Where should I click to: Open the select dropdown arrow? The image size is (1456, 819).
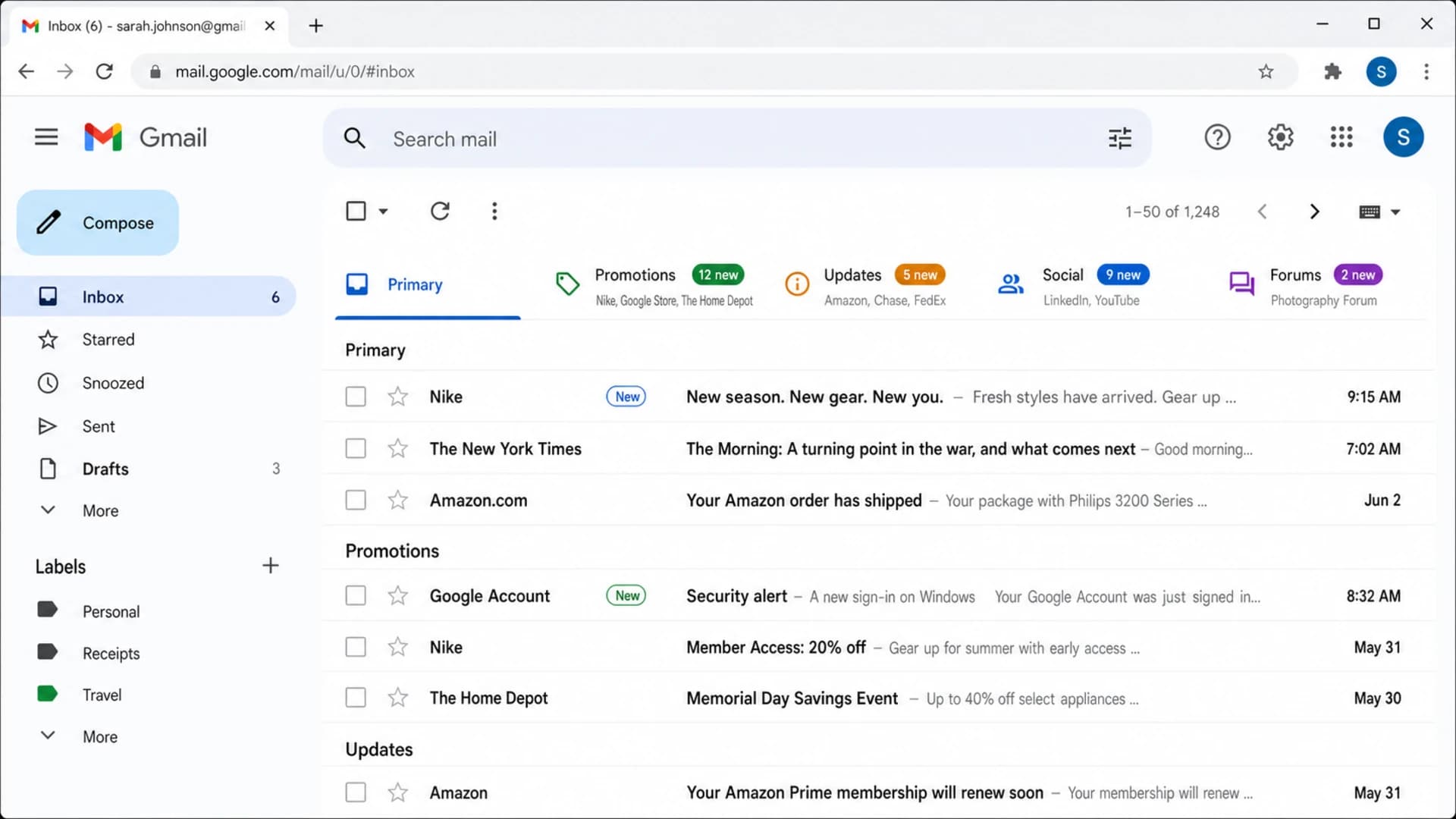(x=383, y=212)
